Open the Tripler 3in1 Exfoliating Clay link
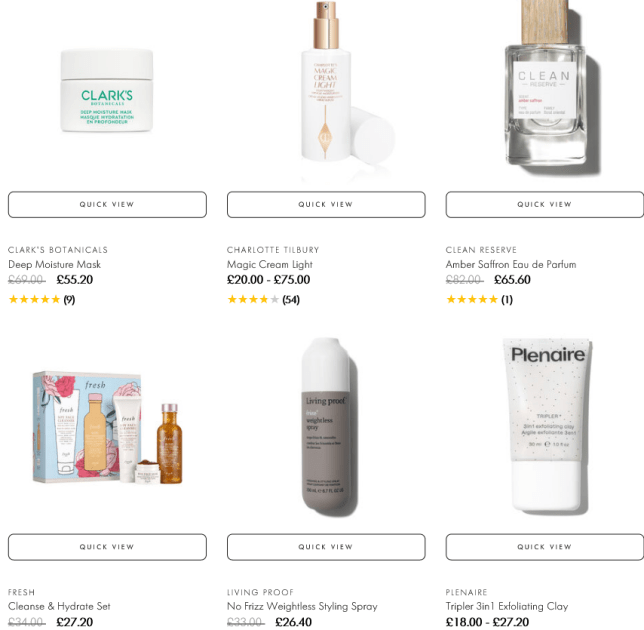This screenshot has height=630, width=644. coord(507,607)
